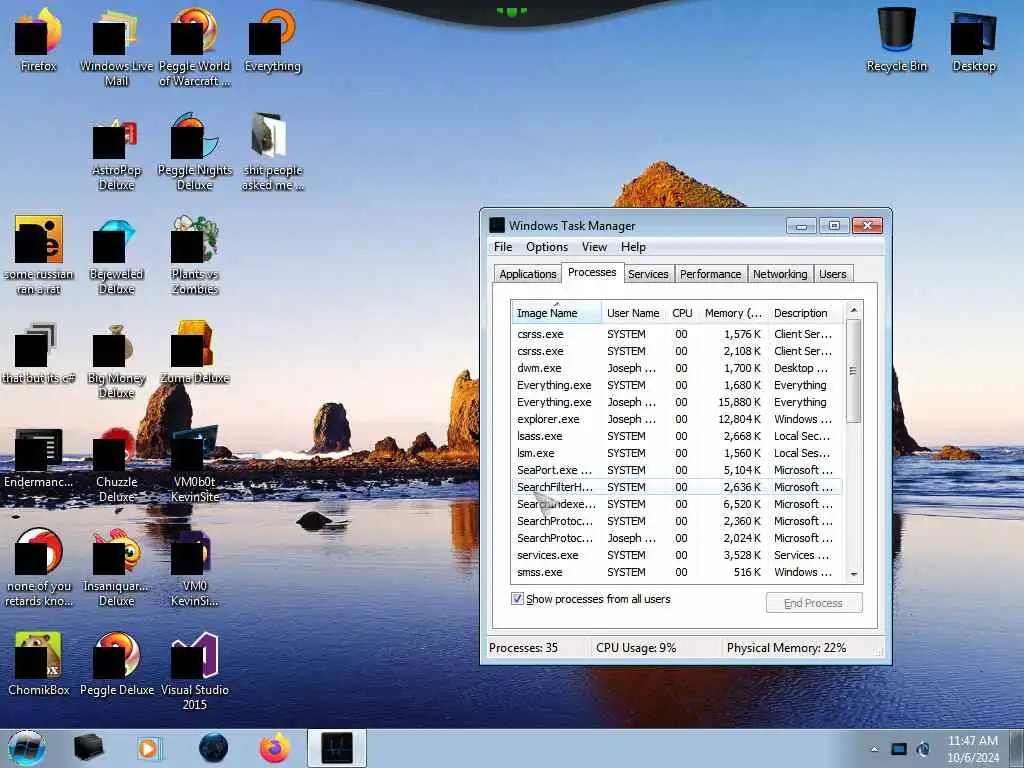Select the explorer.exe process row
1024x768 pixels.
(x=677, y=419)
